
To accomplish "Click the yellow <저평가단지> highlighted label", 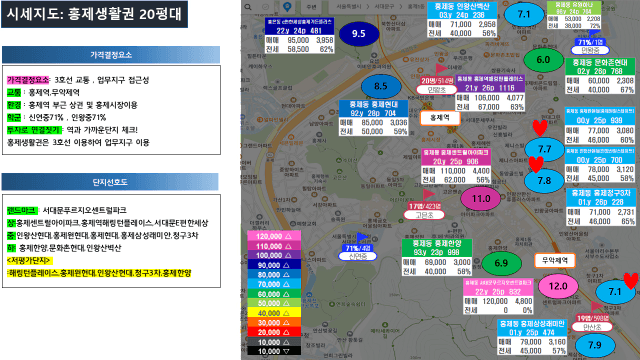I will pos(29,260).
